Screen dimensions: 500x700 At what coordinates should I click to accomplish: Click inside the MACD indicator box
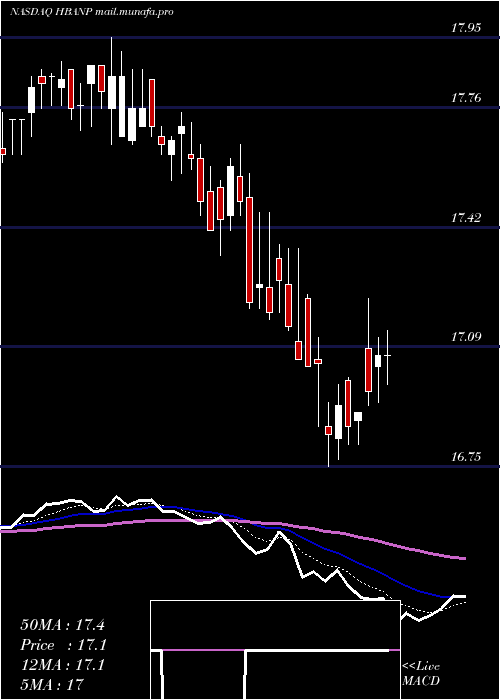[275, 650]
